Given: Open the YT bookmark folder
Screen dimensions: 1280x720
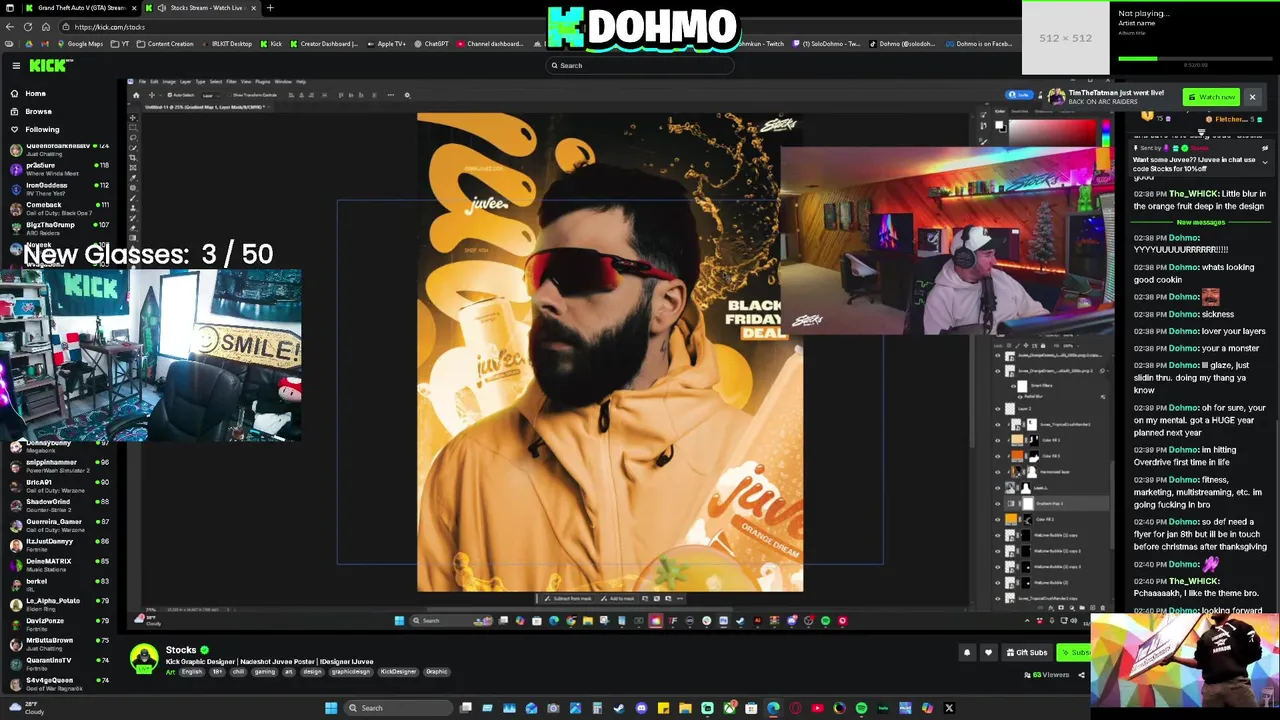Looking at the screenshot, I should point(120,44).
